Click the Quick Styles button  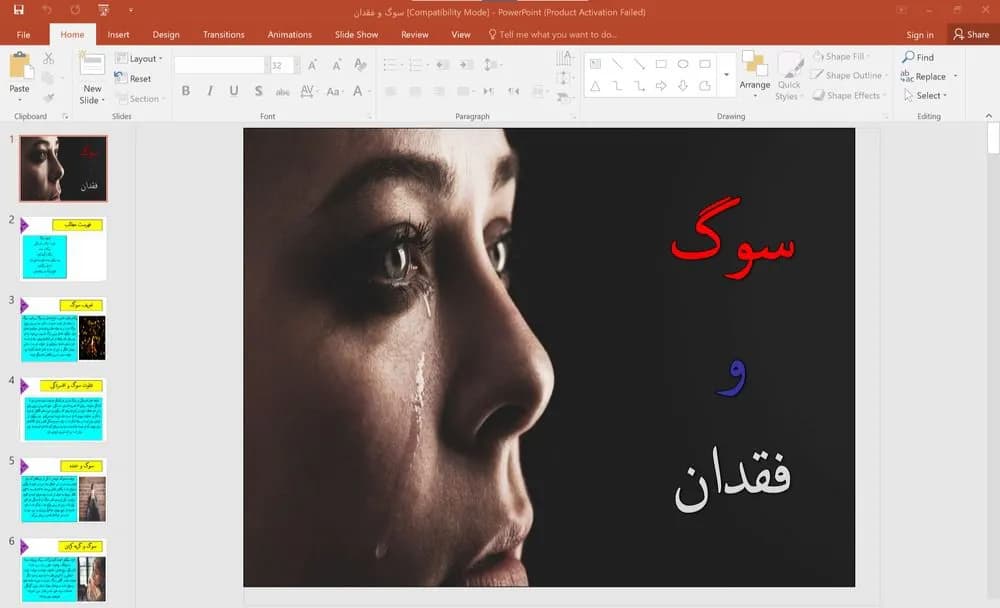click(789, 77)
